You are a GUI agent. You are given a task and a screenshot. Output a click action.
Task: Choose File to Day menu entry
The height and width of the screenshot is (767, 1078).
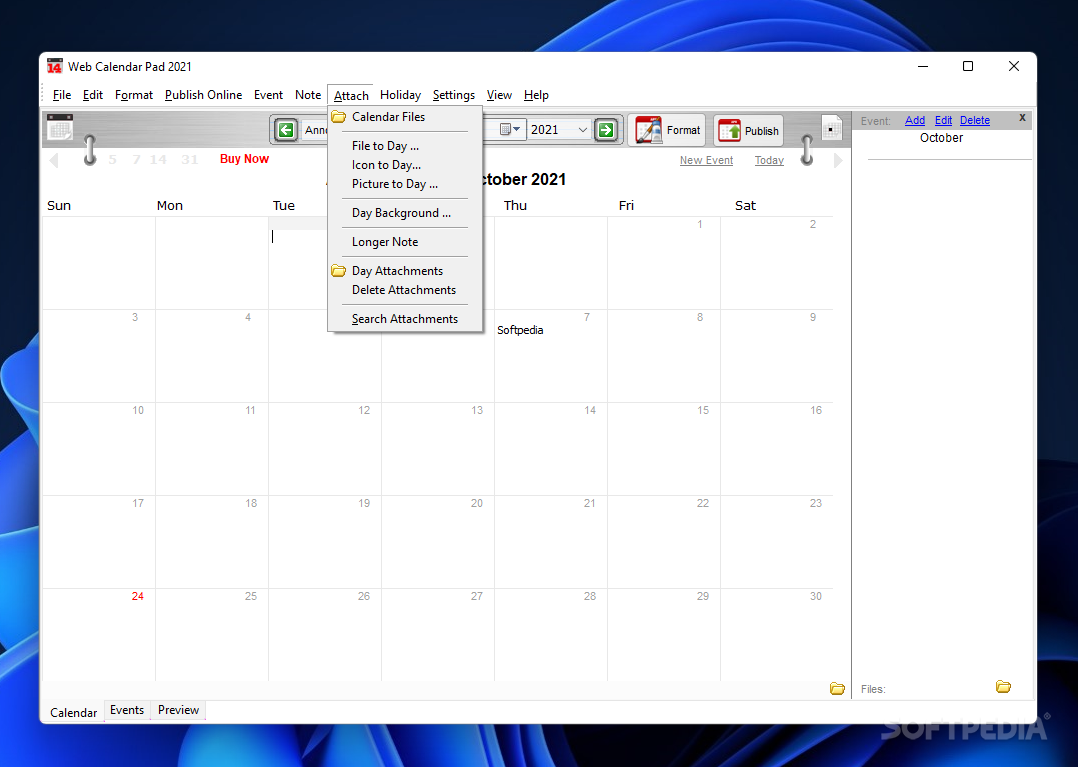pyautogui.click(x=405, y=146)
